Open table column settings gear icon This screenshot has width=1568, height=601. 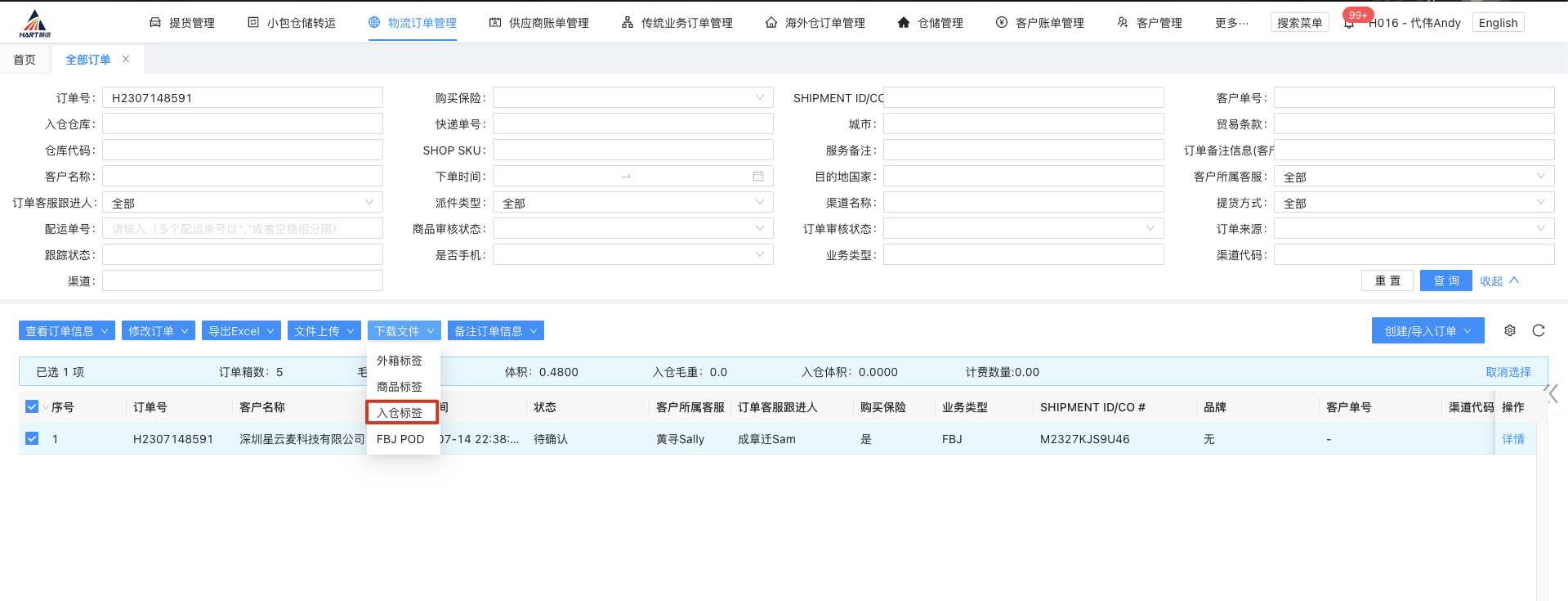pos(1510,330)
